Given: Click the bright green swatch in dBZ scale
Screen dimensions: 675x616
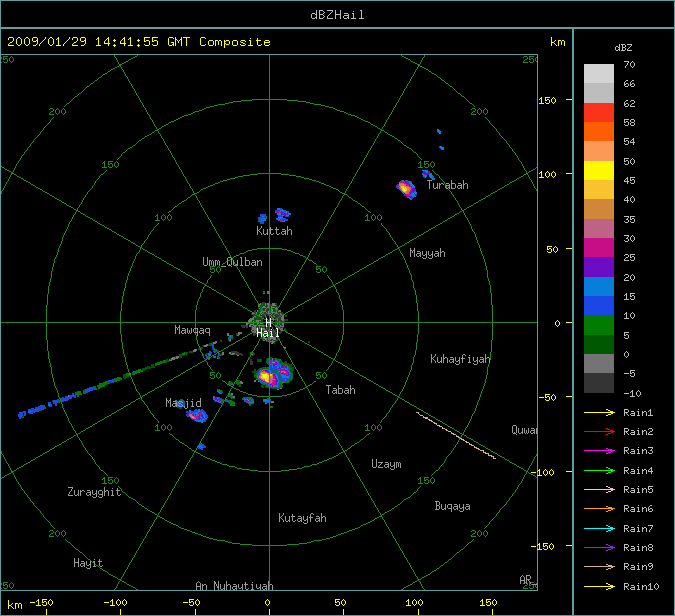Looking at the screenshot, I should [599, 325].
